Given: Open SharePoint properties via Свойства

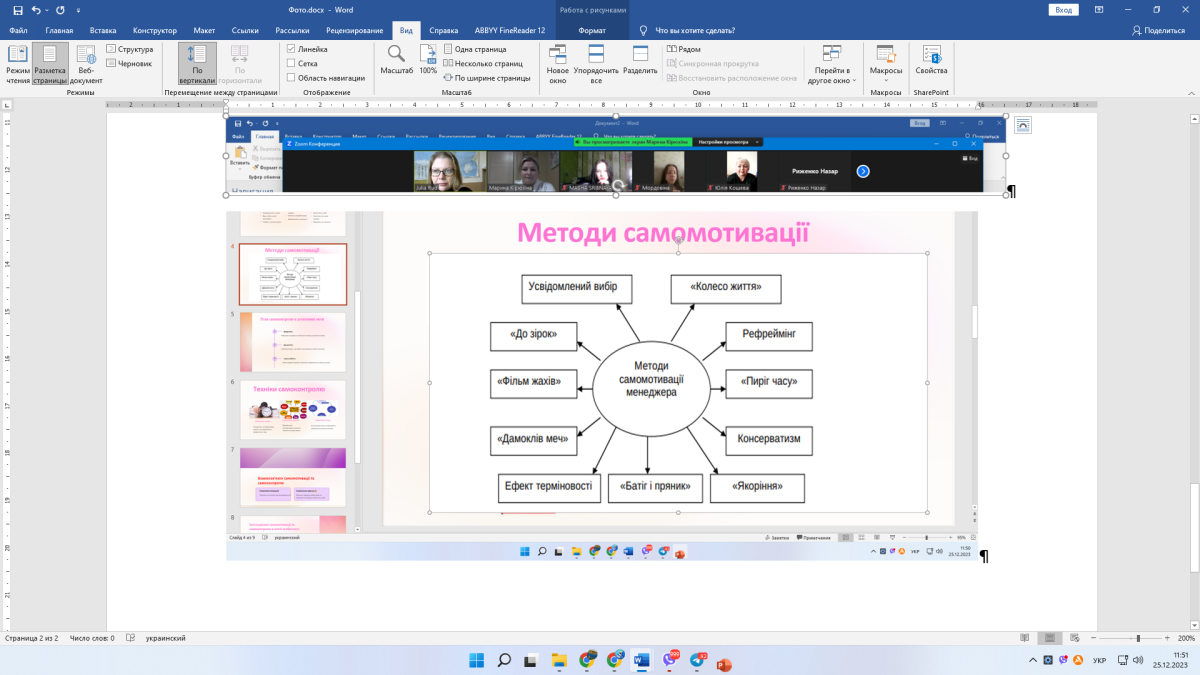Looking at the screenshot, I should 931,62.
